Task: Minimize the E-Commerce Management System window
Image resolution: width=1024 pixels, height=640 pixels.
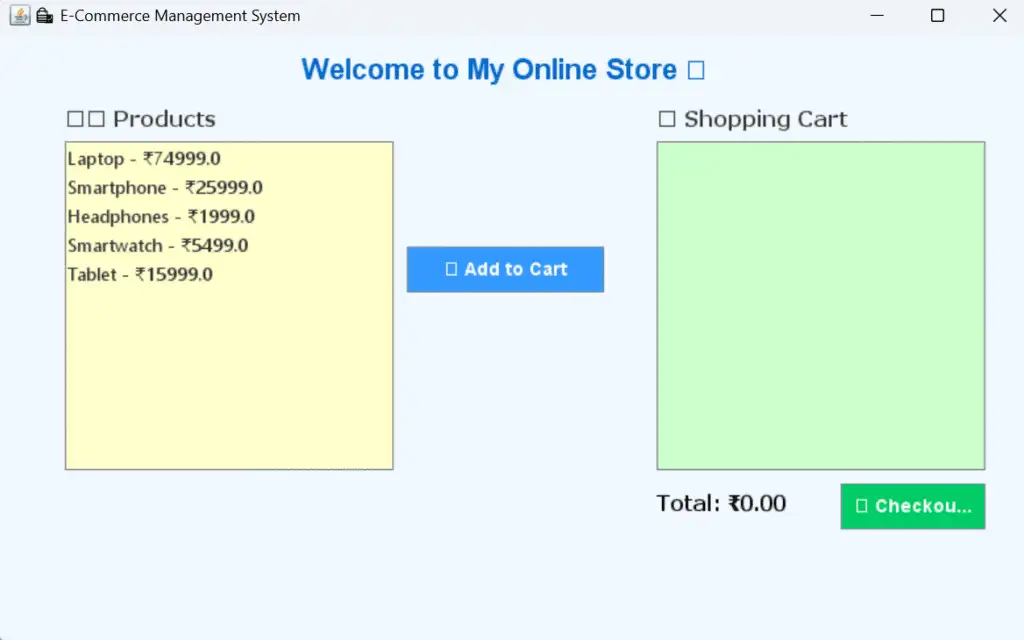Action: pyautogui.click(x=876, y=15)
